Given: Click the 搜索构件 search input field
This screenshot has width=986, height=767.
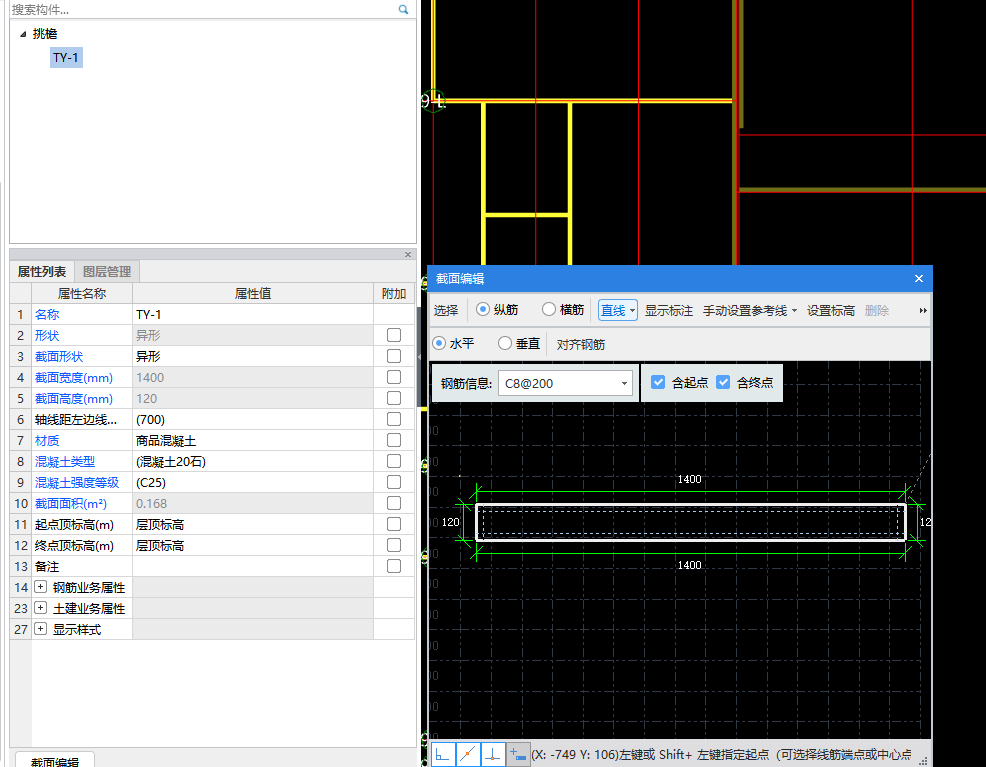Looking at the screenshot, I should [202, 9].
